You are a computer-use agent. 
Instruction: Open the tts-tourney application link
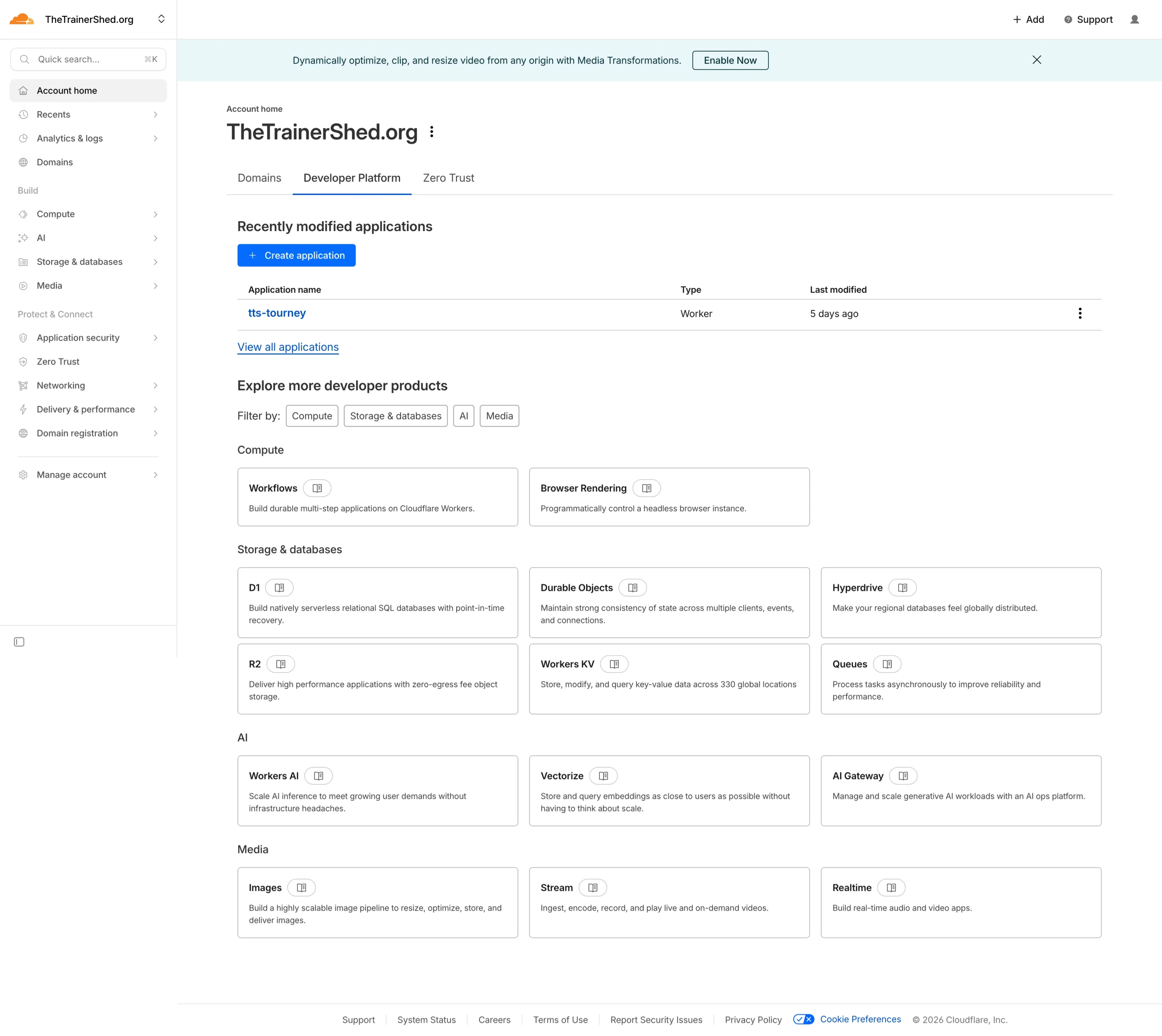click(x=277, y=313)
